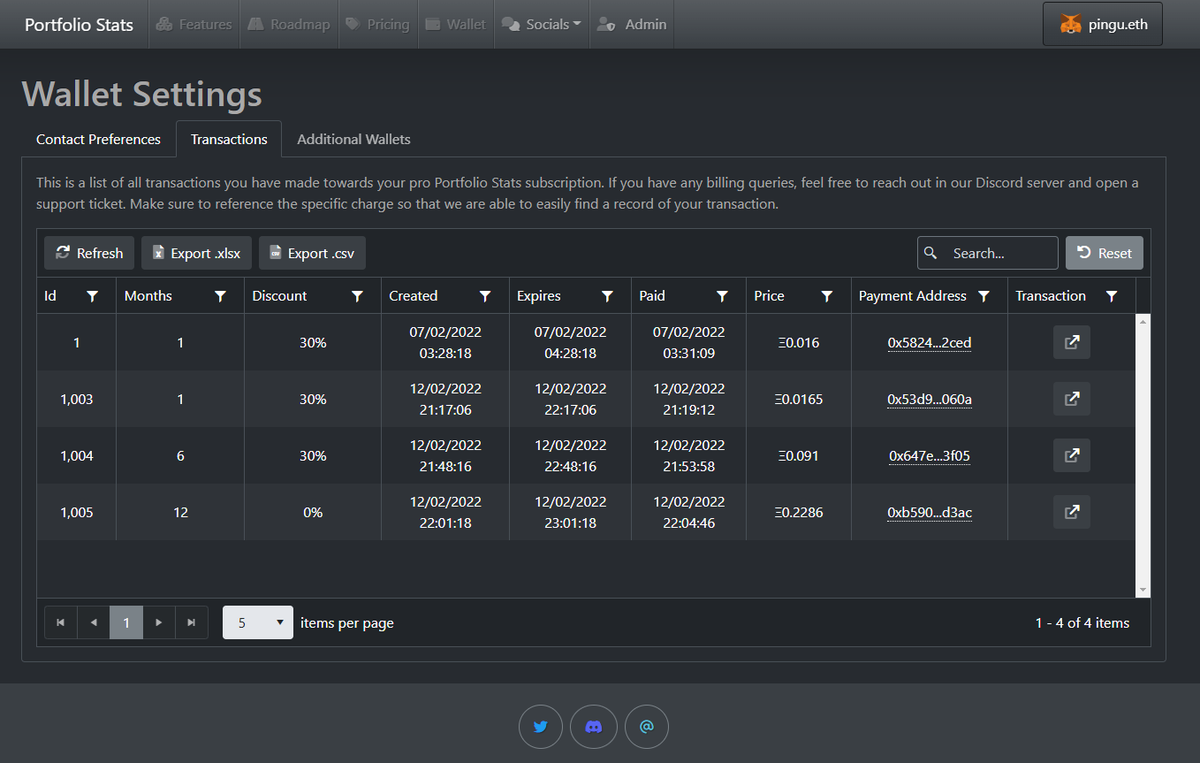Open transaction link for row Id 1
The width and height of the screenshot is (1200, 763).
point(1071,342)
